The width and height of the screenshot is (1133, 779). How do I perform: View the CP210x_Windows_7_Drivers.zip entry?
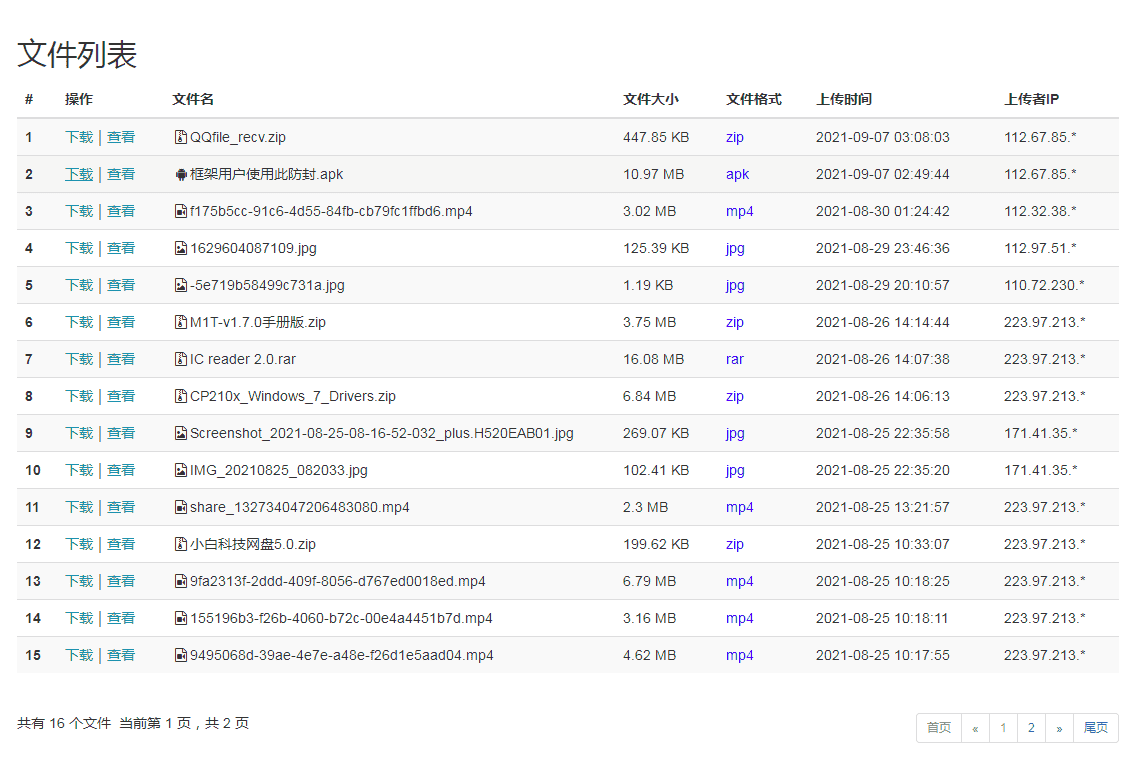click(121, 396)
